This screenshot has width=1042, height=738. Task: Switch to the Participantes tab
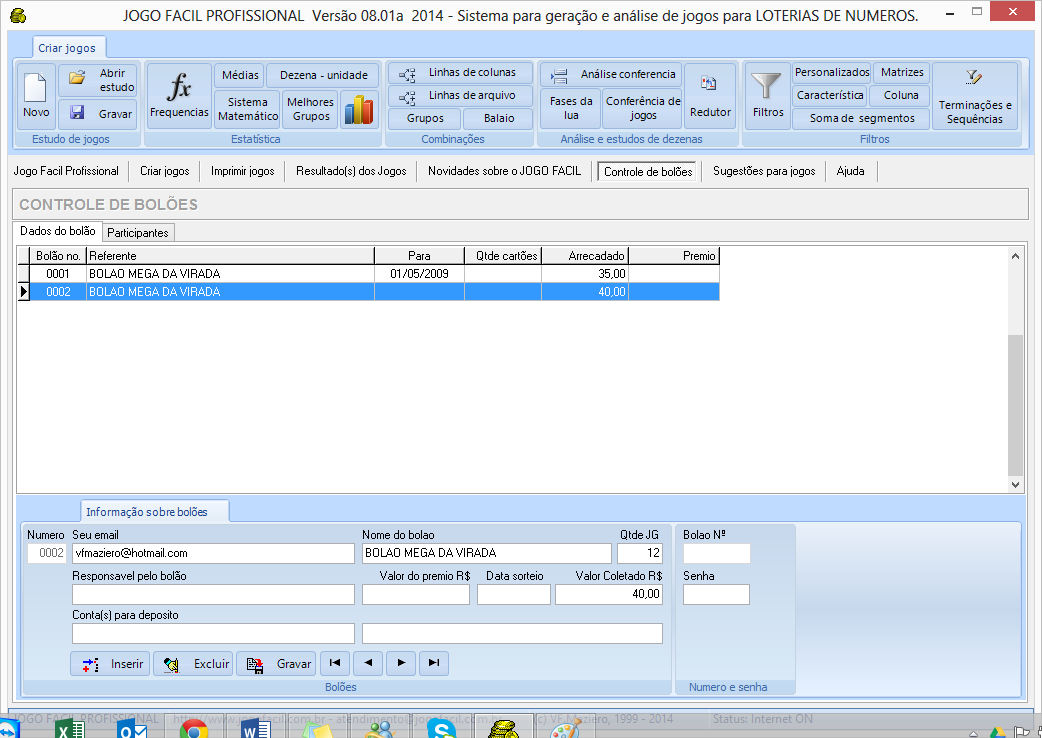pos(138,232)
